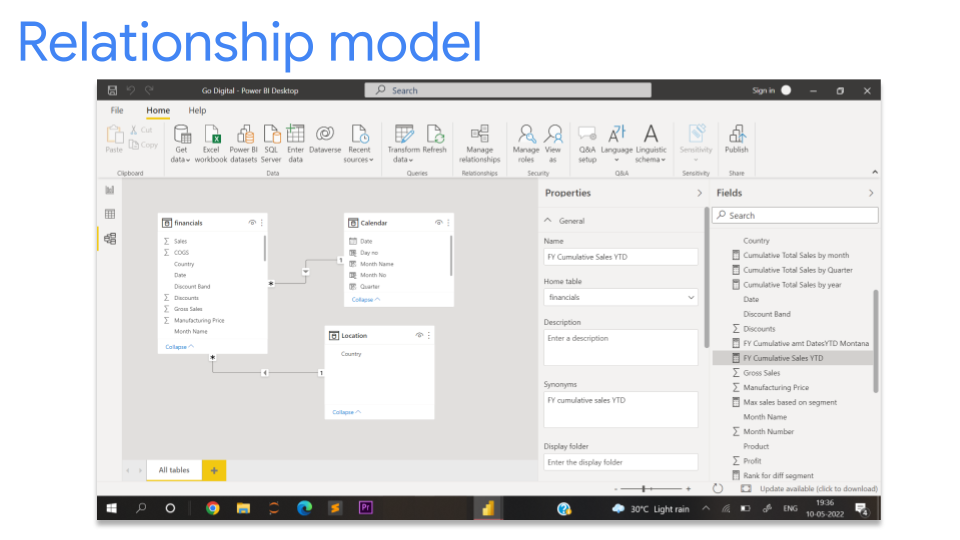Import from Excel workbook
This screenshot has height=540, width=960.
(x=211, y=144)
